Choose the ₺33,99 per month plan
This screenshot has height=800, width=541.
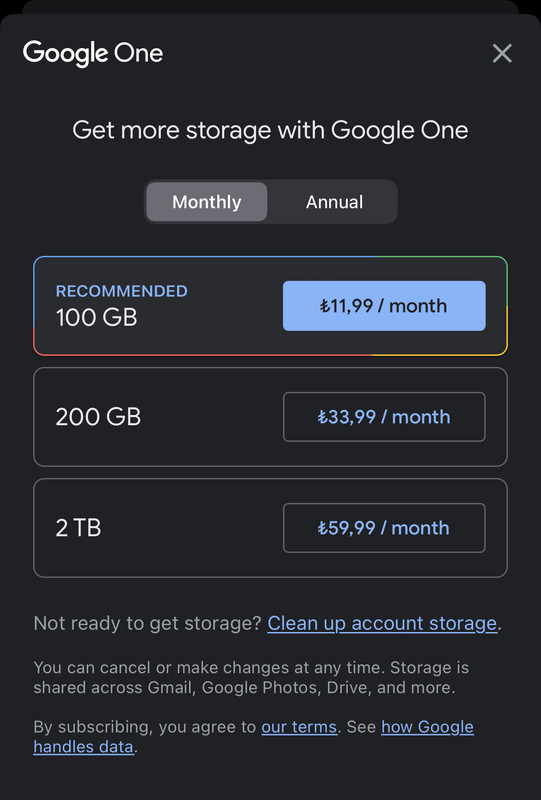pyautogui.click(x=384, y=417)
